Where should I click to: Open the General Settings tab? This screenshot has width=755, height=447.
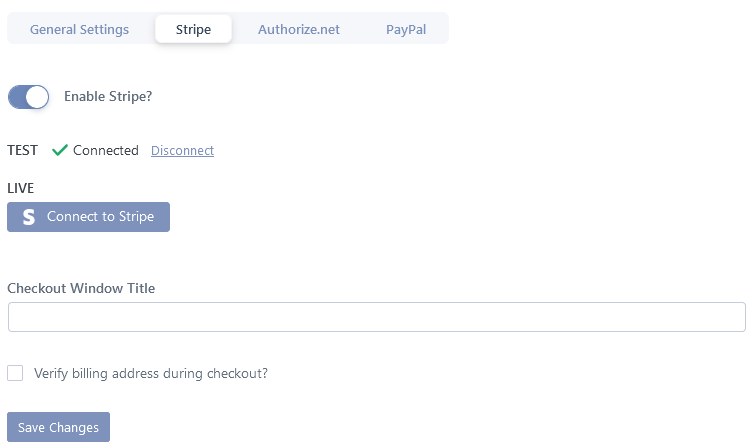[x=79, y=29]
